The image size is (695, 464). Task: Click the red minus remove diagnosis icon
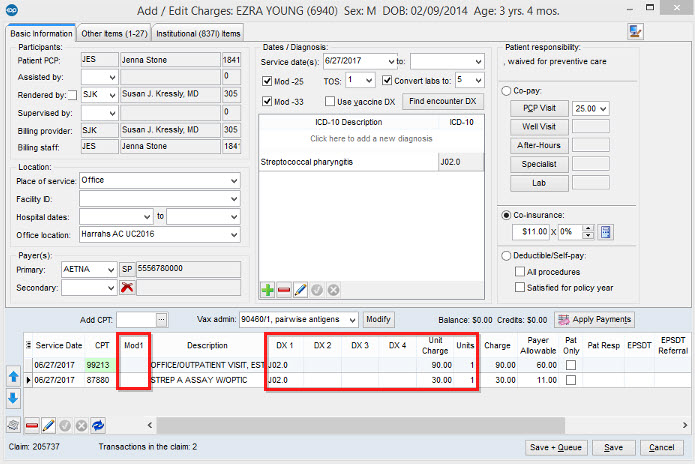284,290
